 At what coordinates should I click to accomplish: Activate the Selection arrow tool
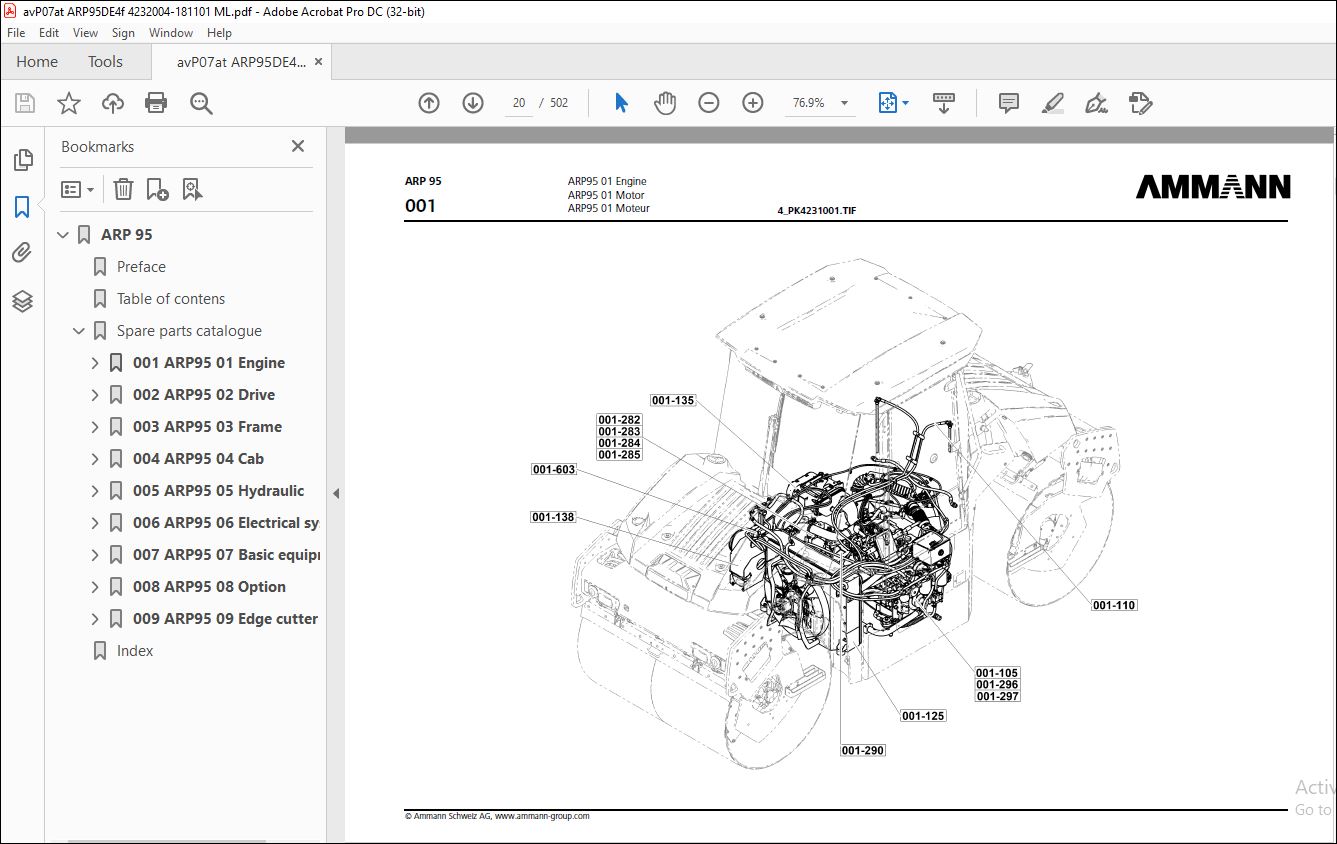(x=621, y=103)
